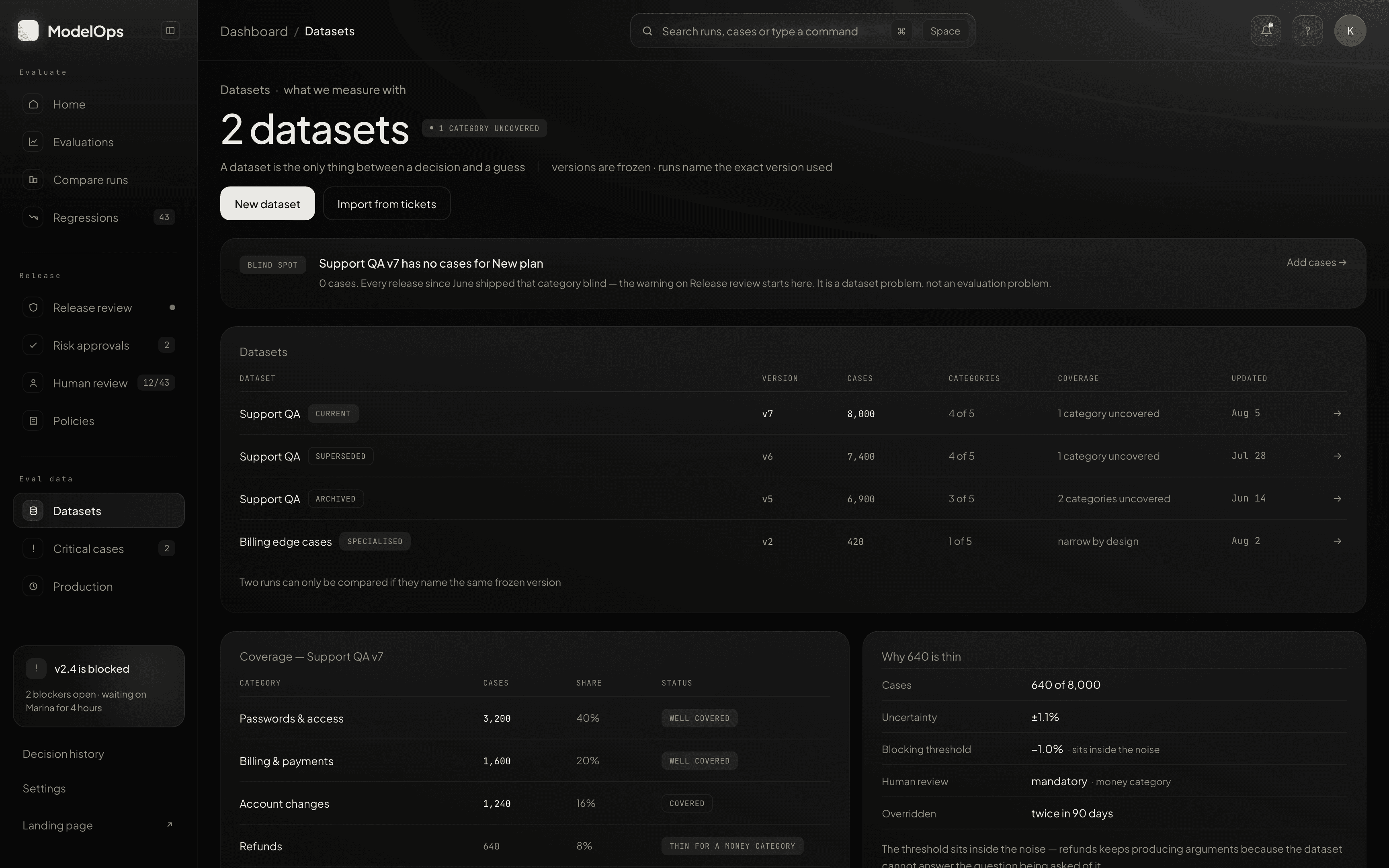
Task: Click the Human review person icon
Action: (x=33, y=383)
